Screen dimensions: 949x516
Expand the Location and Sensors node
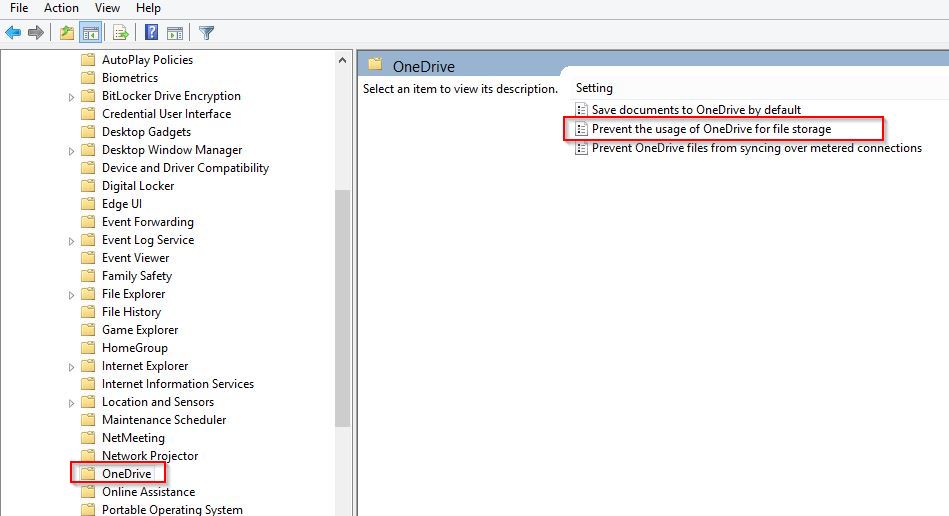[71, 403]
